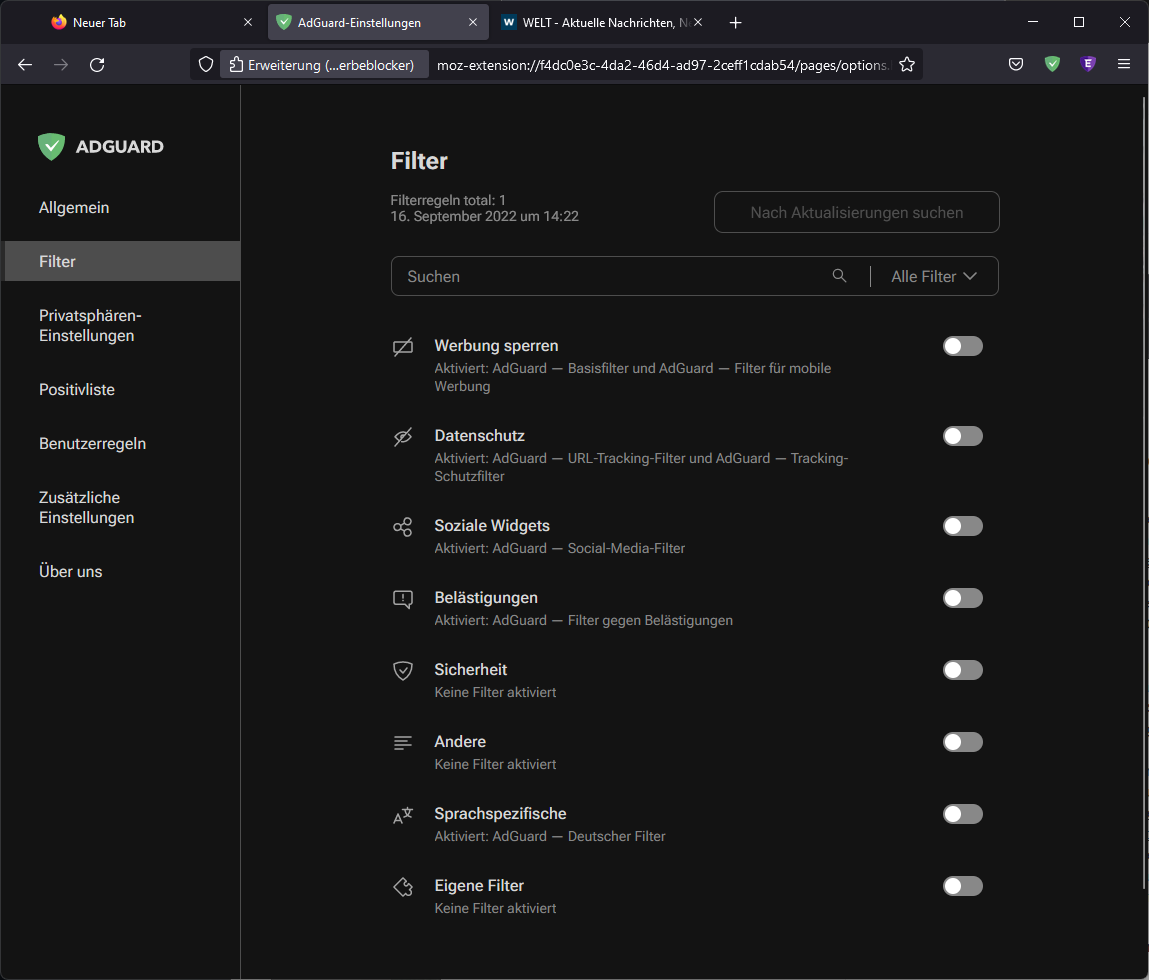This screenshot has height=980, width=1149.
Task: Open the Benutzerregeln settings page
Action: 92,443
